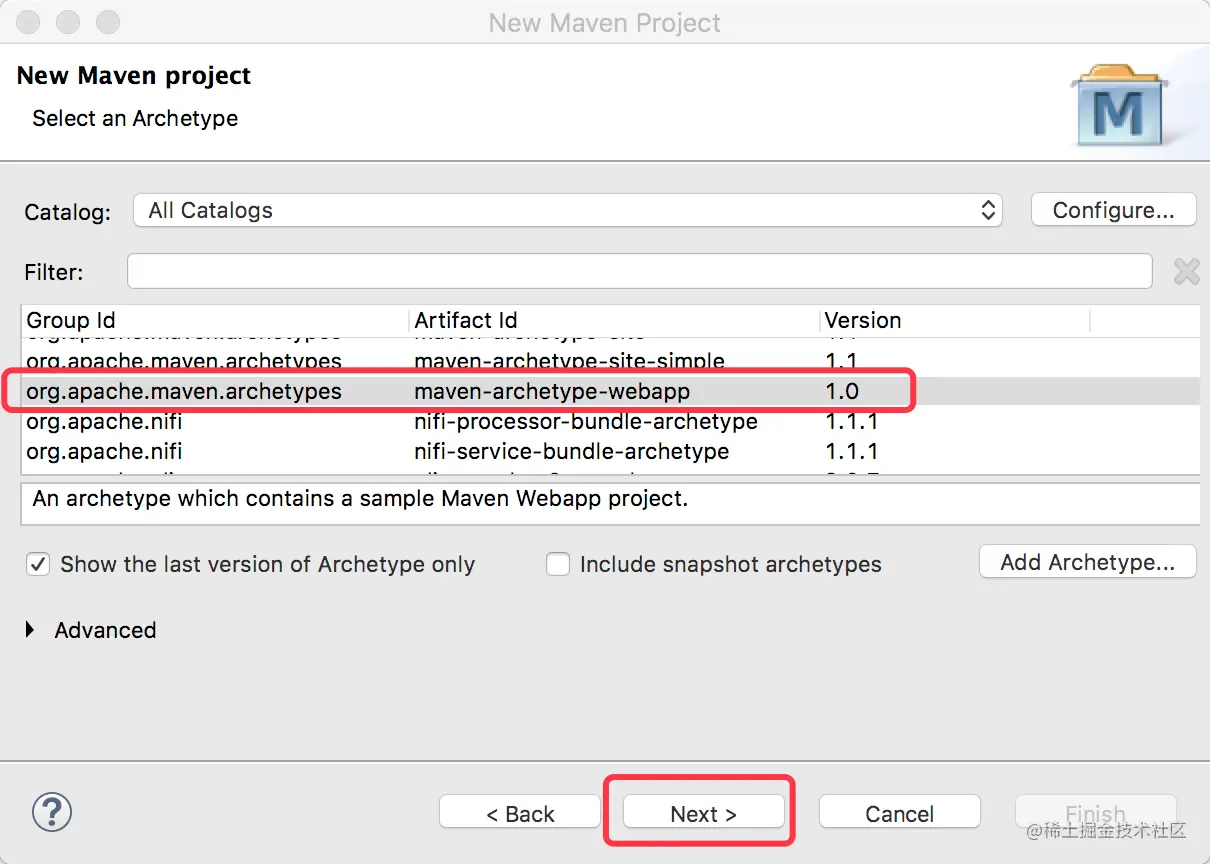This screenshot has width=1210, height=864.
Task: Focus the Filter text field
Action: 640,271
